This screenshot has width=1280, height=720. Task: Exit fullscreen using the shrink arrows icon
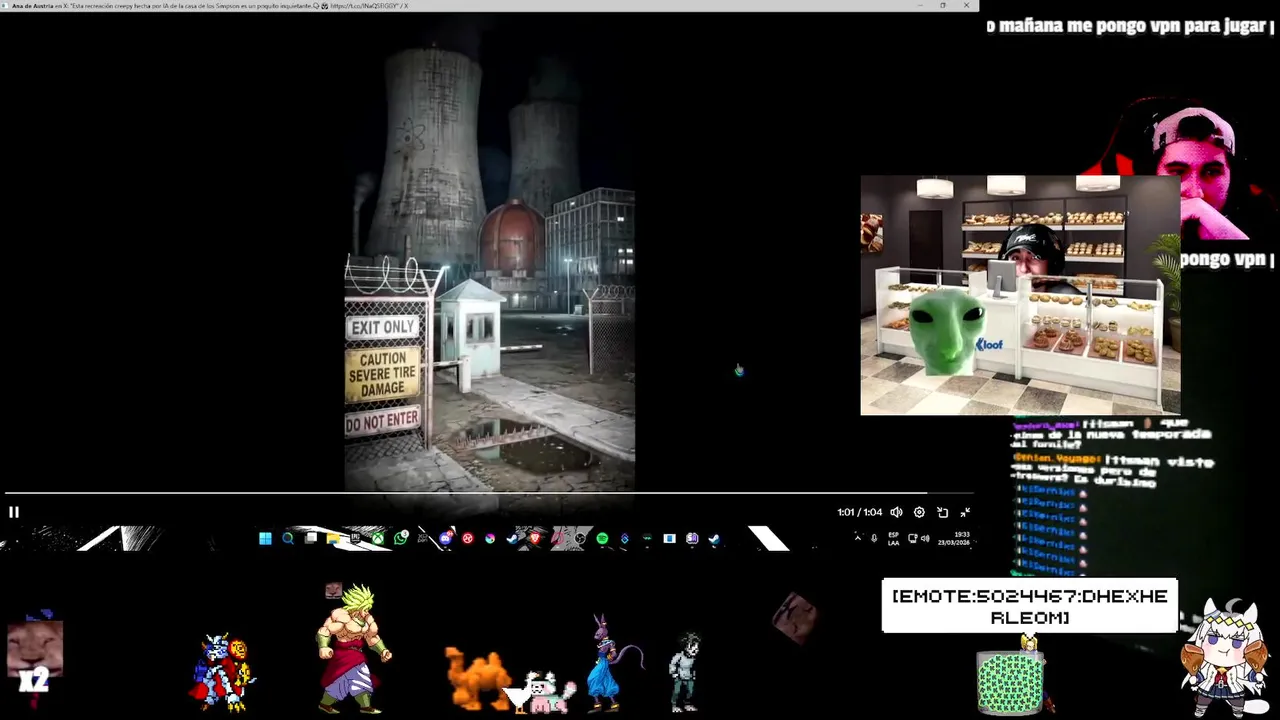pos(965,512)
